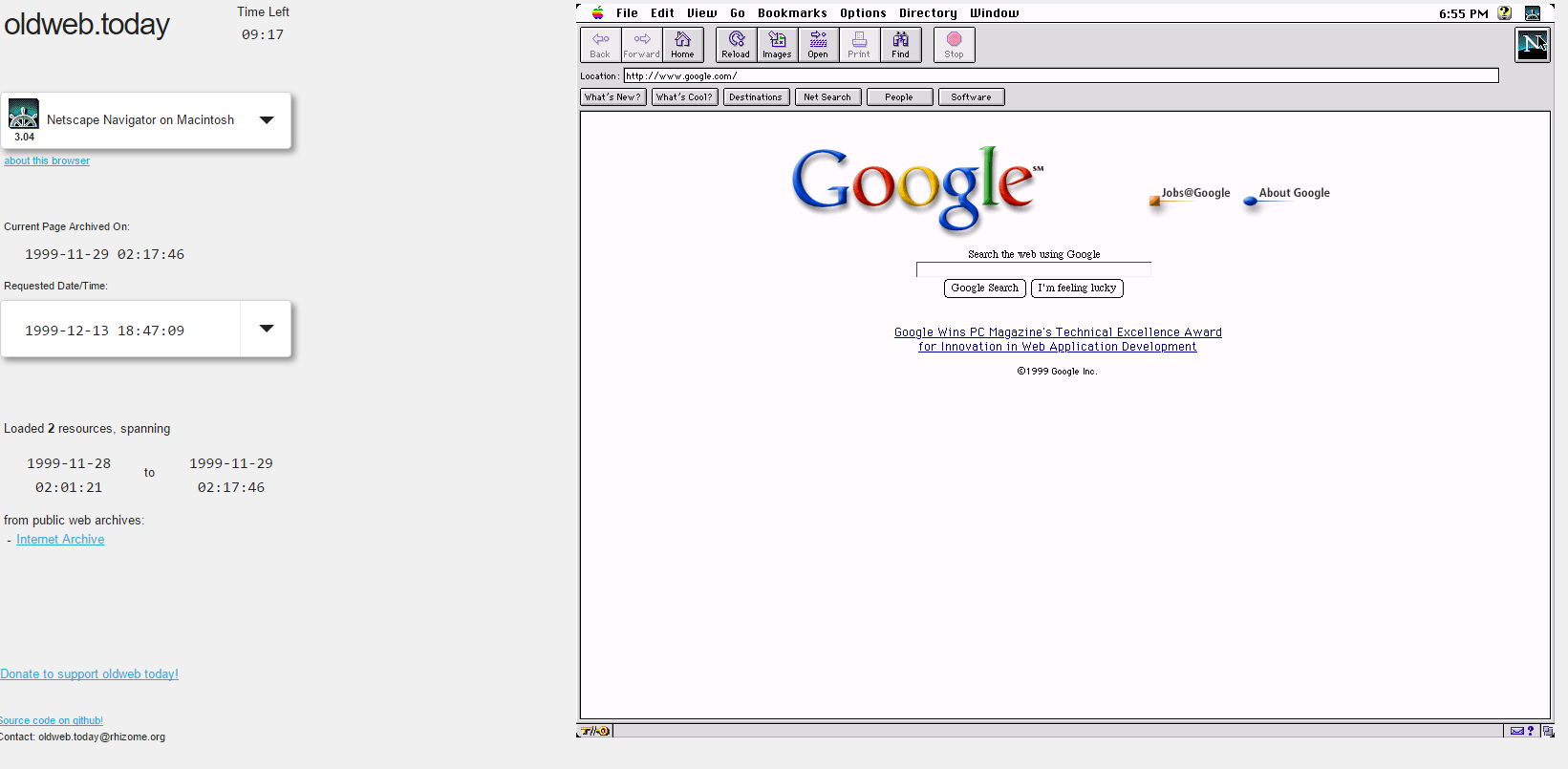The width and height of the screenshot is (1568, 769).
Task: Click the What's Cool? directory button
Action: [x=684, y=96]
